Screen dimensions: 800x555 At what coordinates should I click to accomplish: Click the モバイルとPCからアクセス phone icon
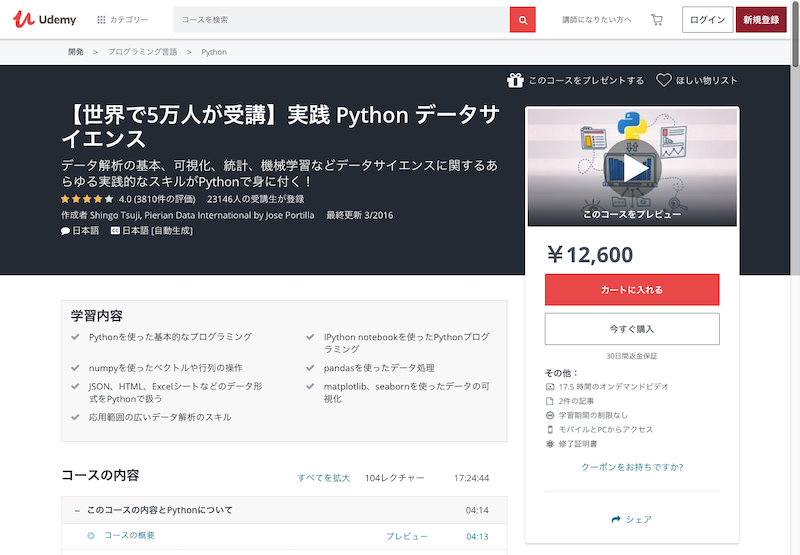click(550, 430)
